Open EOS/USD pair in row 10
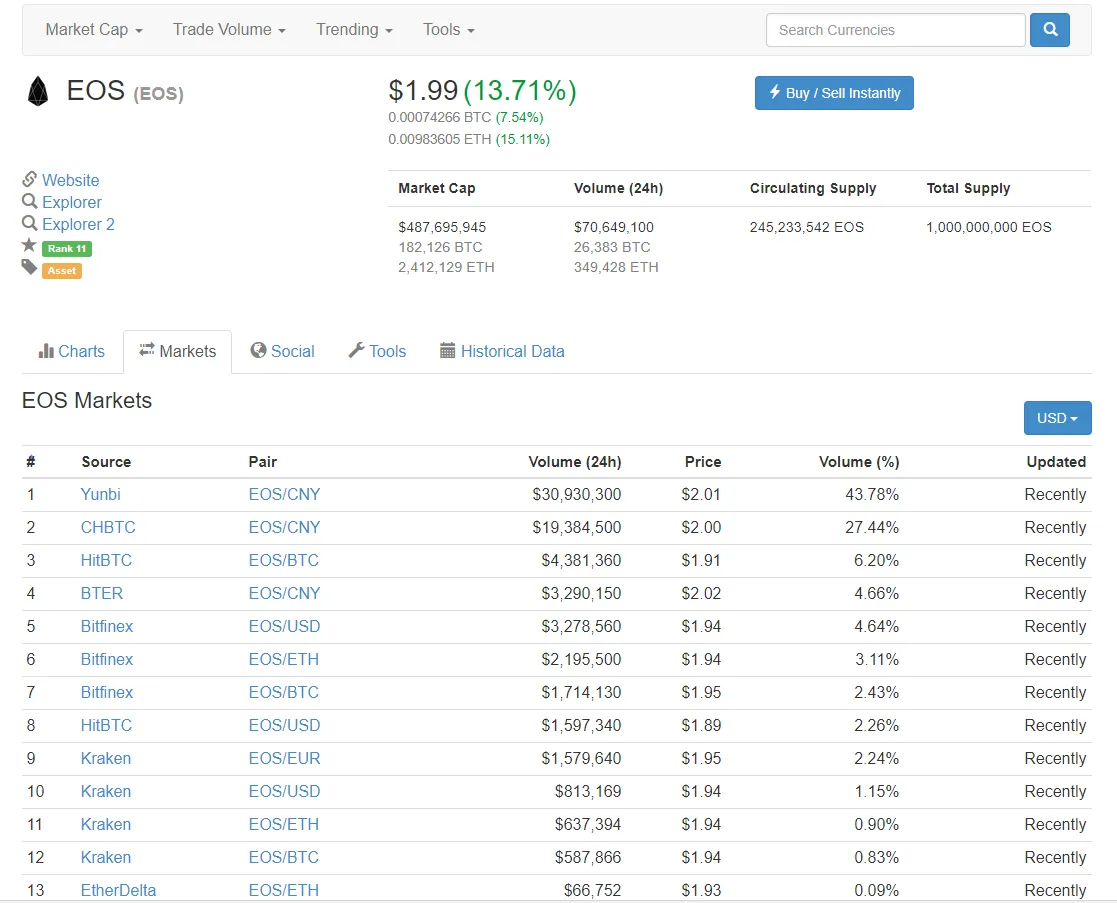 pyautogui.click(x=284, y=791)
